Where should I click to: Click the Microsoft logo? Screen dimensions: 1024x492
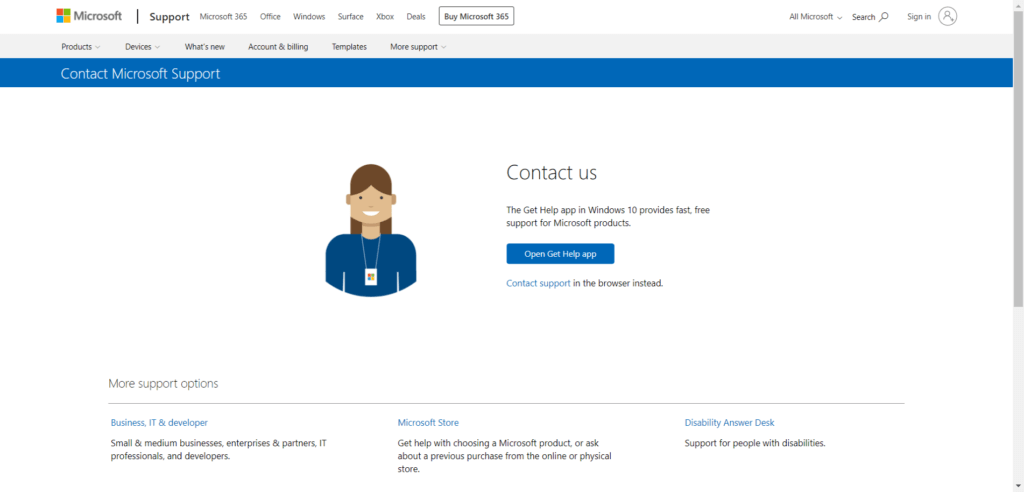click(x=89, y=16)
